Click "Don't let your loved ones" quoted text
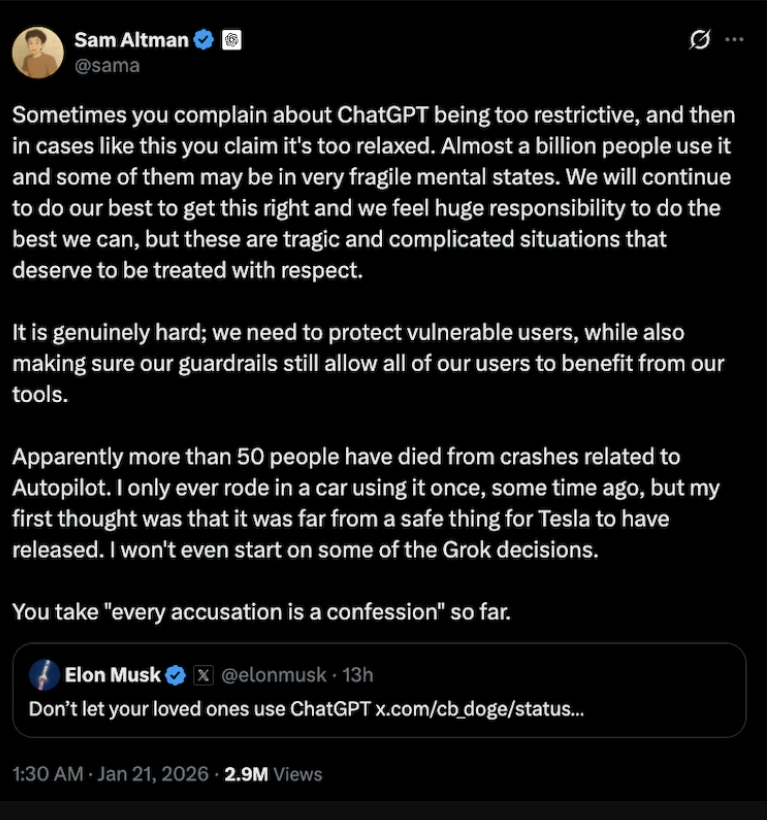This screenshot has width=767, height=820. [200, 709]
